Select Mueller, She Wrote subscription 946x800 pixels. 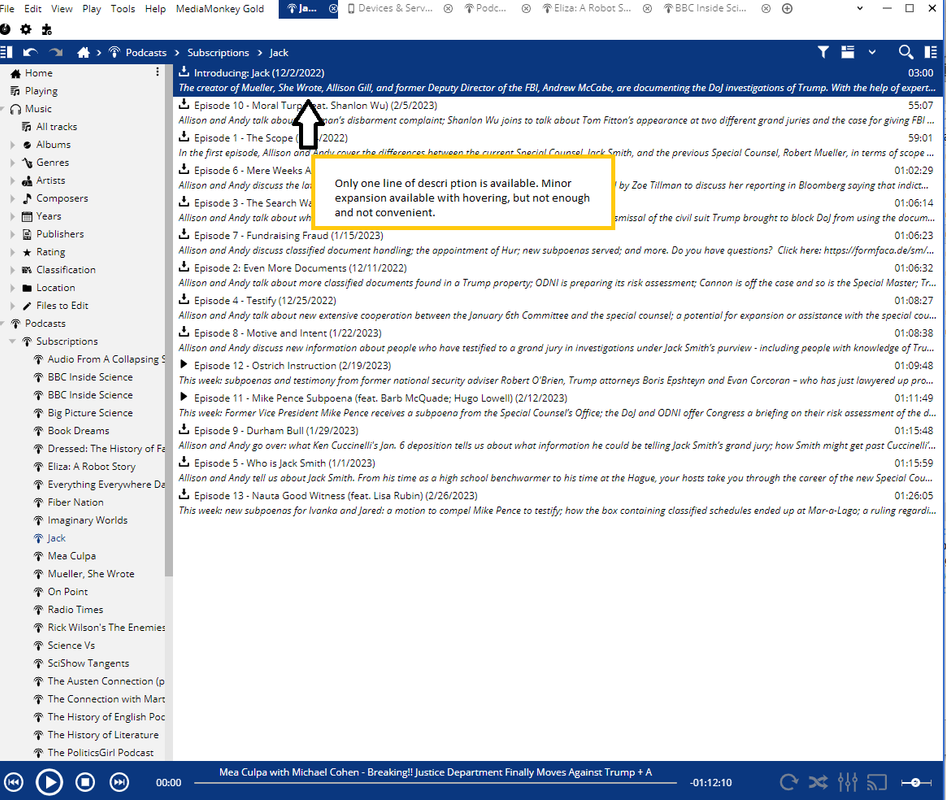(x=90, y=574)
